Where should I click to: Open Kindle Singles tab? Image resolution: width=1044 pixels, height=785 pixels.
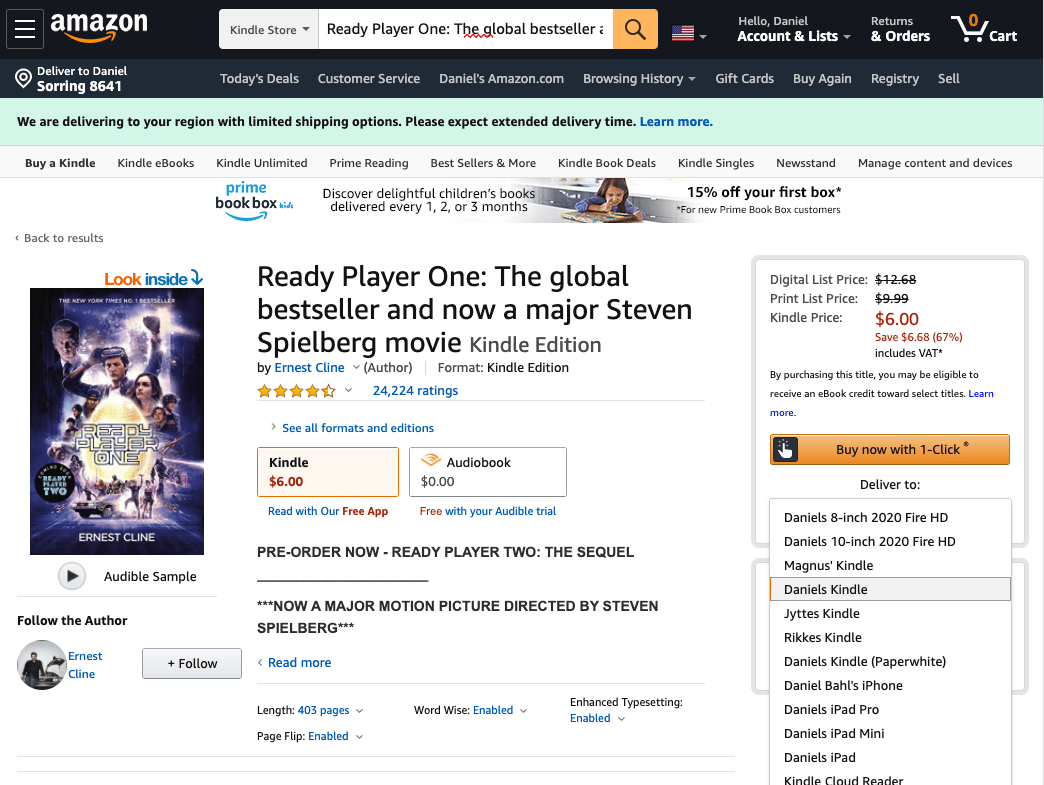pyautogui.click(x=716, y=163)
